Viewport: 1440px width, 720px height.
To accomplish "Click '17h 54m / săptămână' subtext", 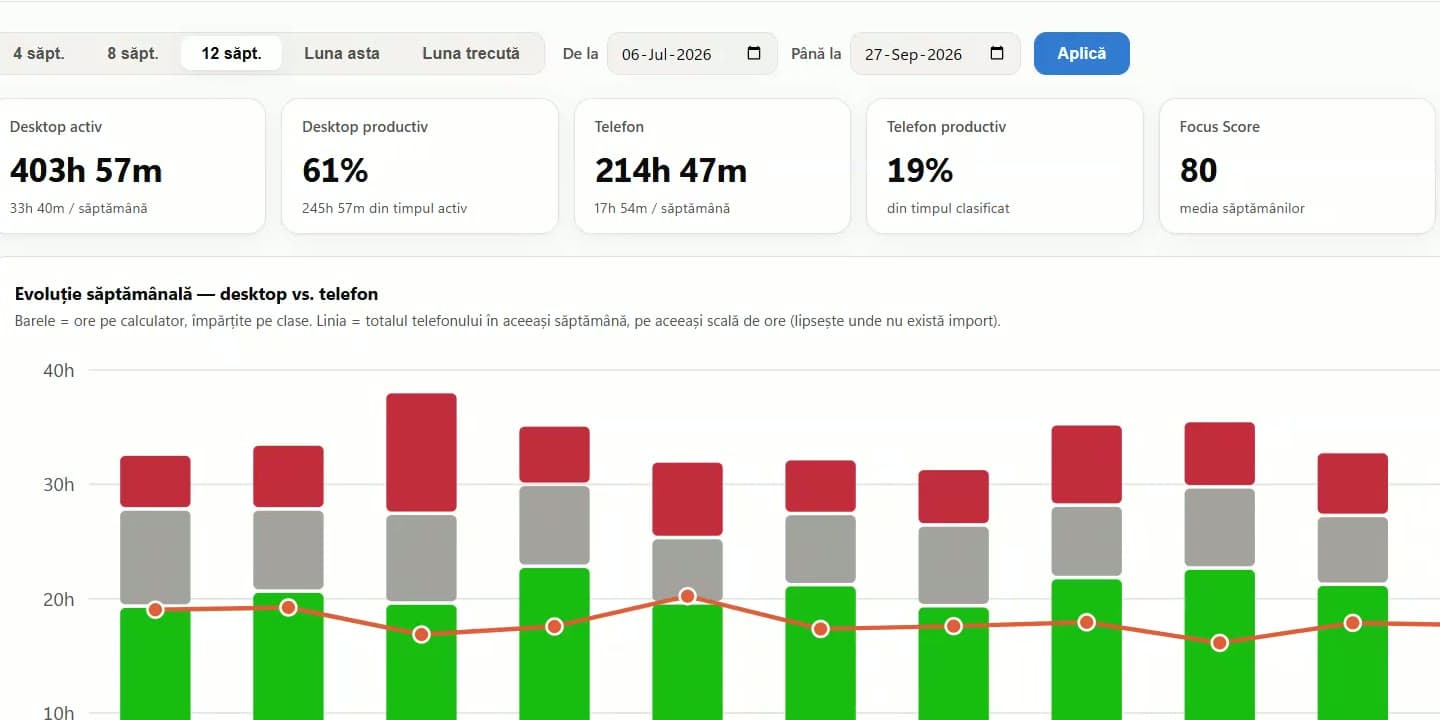I will 662,209.
